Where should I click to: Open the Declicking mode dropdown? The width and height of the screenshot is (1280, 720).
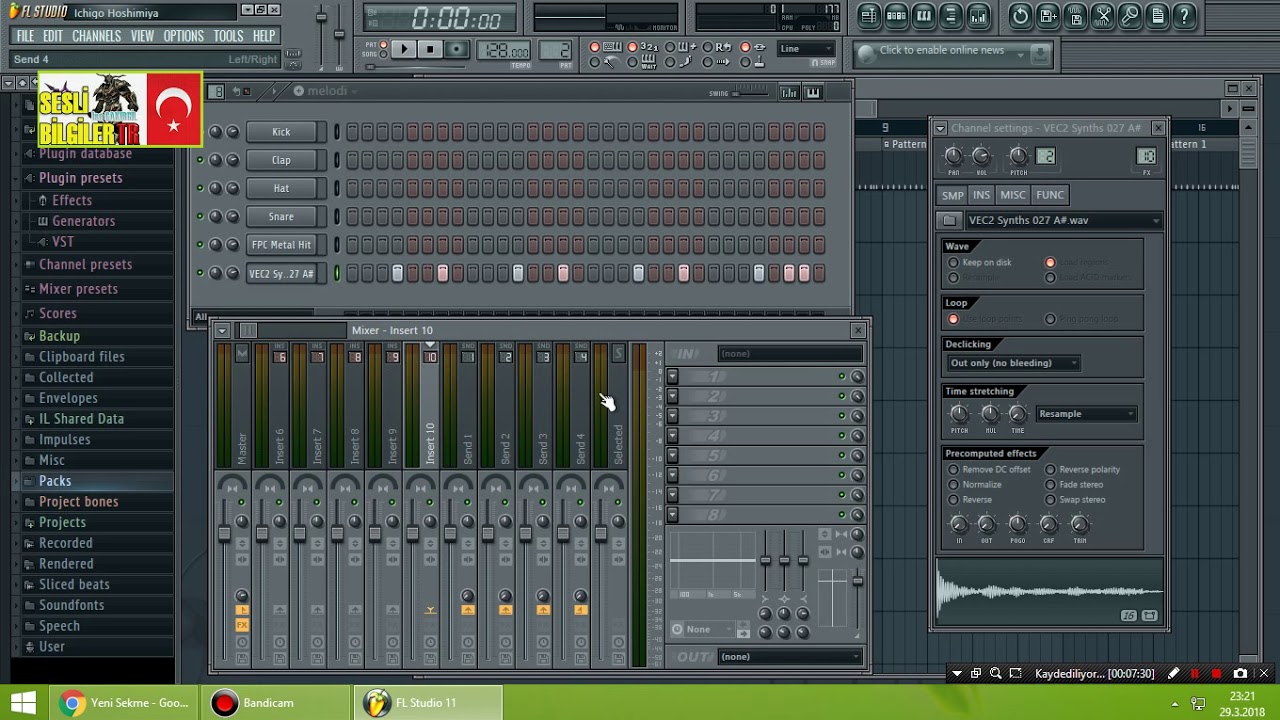pyautogui.click(x=1013, y=363)
